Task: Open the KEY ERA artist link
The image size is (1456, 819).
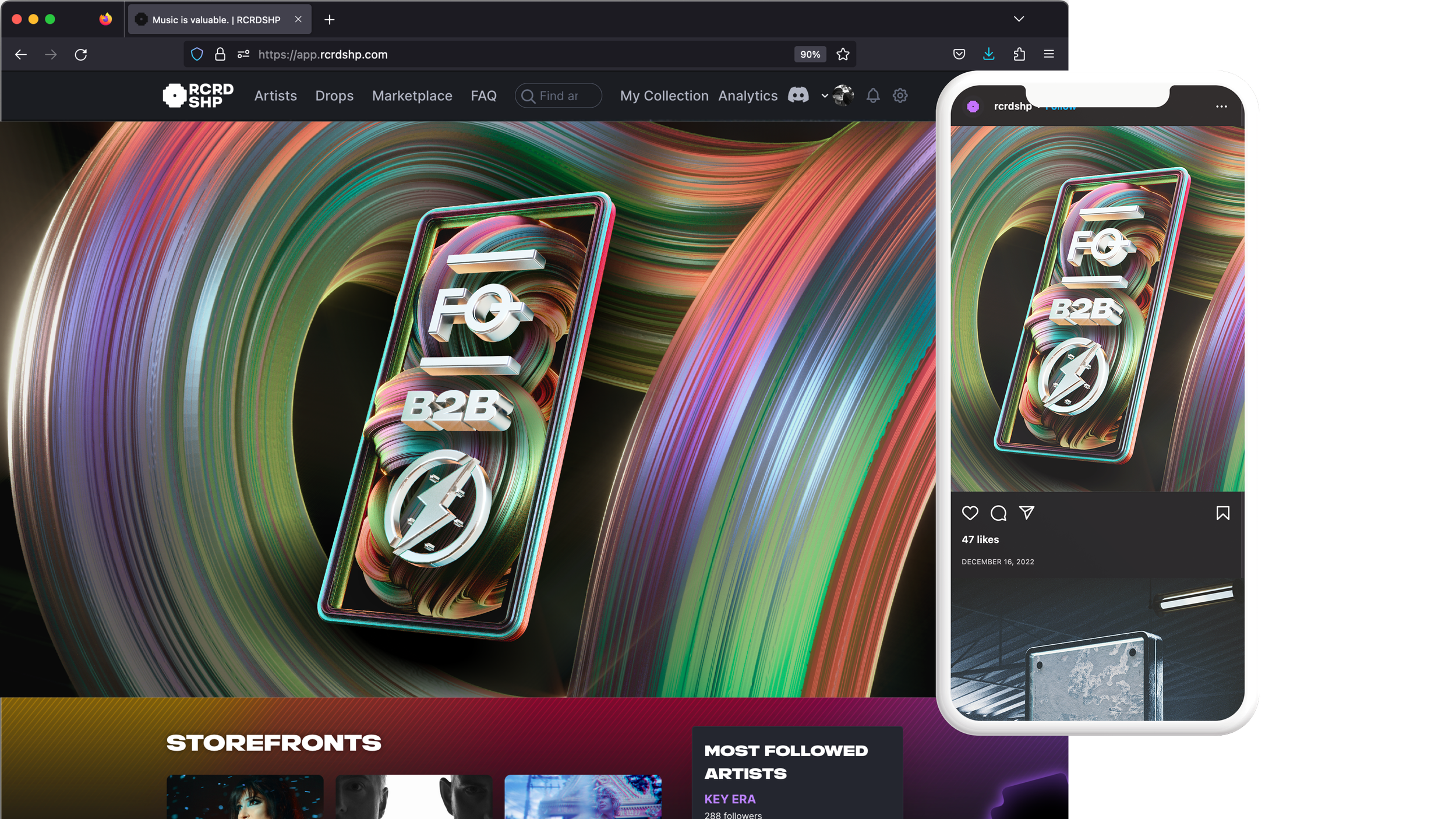Action: click(730, 799)
